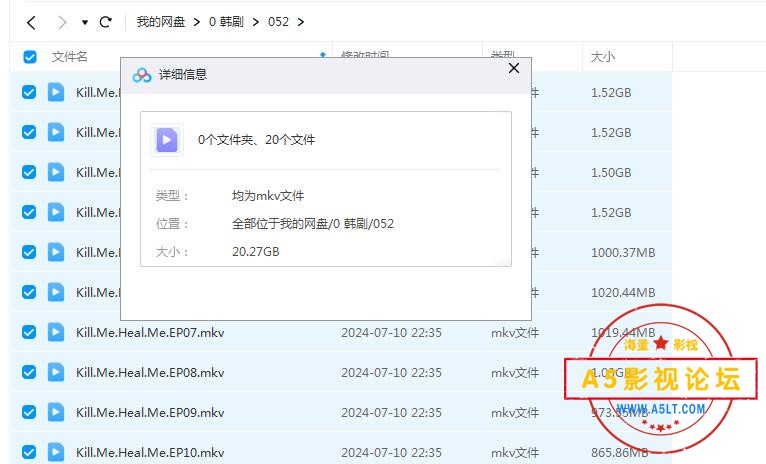Click the 20.27GB total size value
This screenshot has width=766, height=464.
255,252
